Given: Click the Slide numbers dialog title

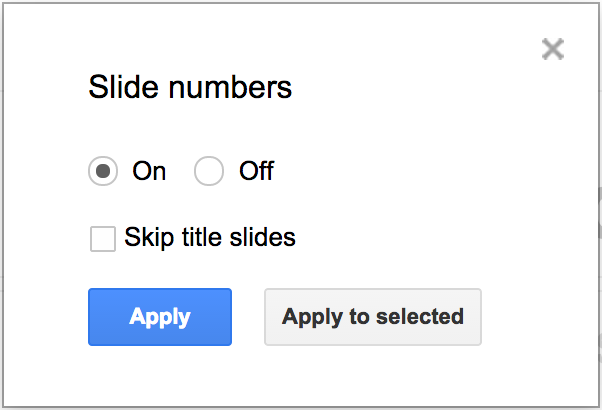Looking at the screenshot, I should [190, 87].
